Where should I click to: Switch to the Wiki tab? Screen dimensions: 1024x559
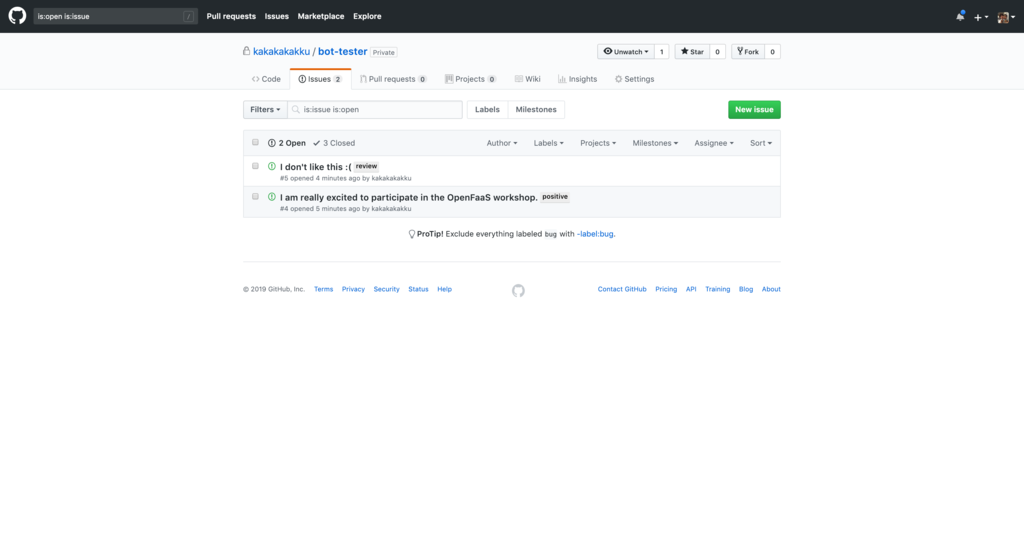528,79
